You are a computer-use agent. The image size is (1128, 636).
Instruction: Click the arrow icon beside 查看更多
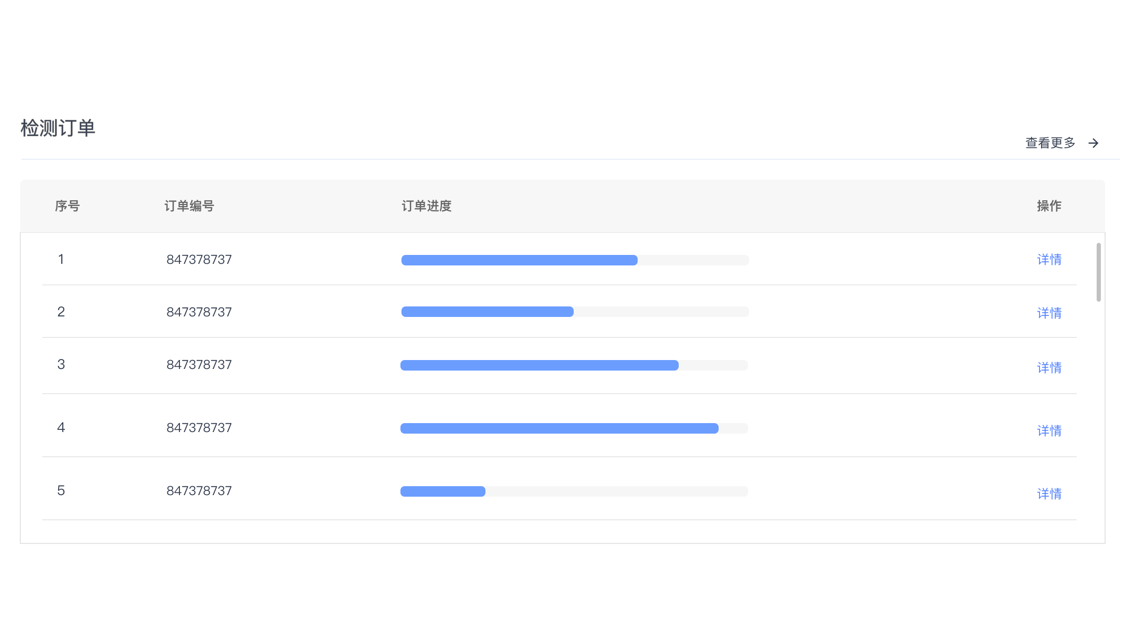(1094, 143)
